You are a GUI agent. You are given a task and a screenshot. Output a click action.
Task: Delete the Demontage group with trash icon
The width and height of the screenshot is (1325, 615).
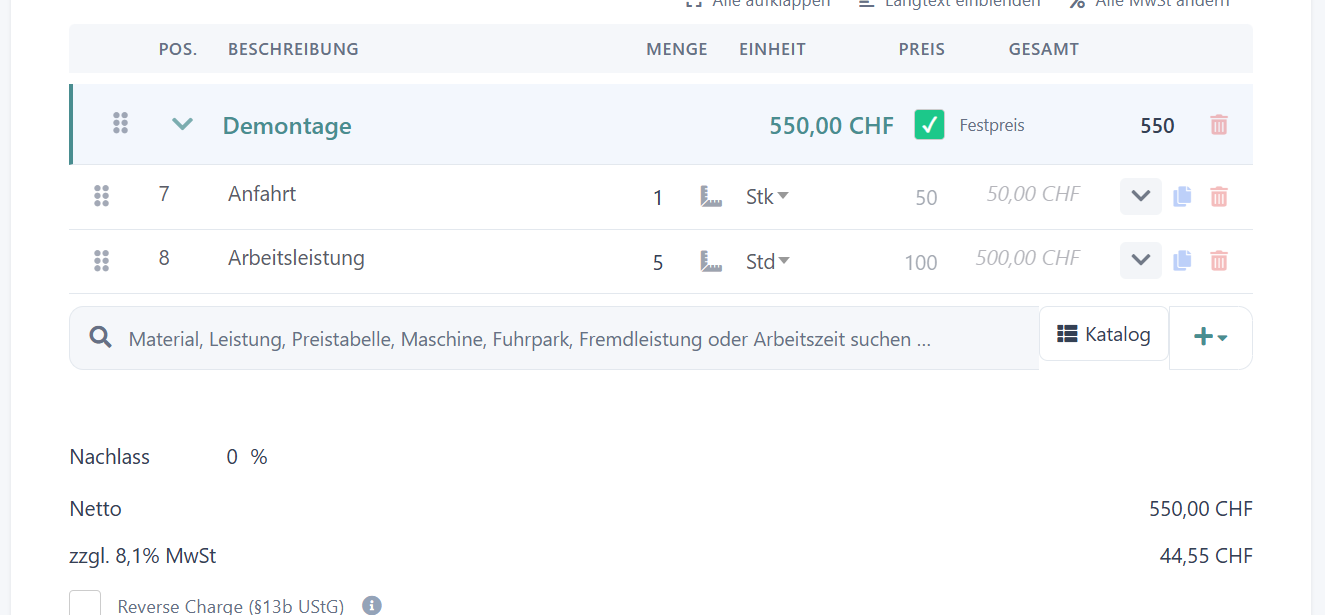[x=1218, y=125]
